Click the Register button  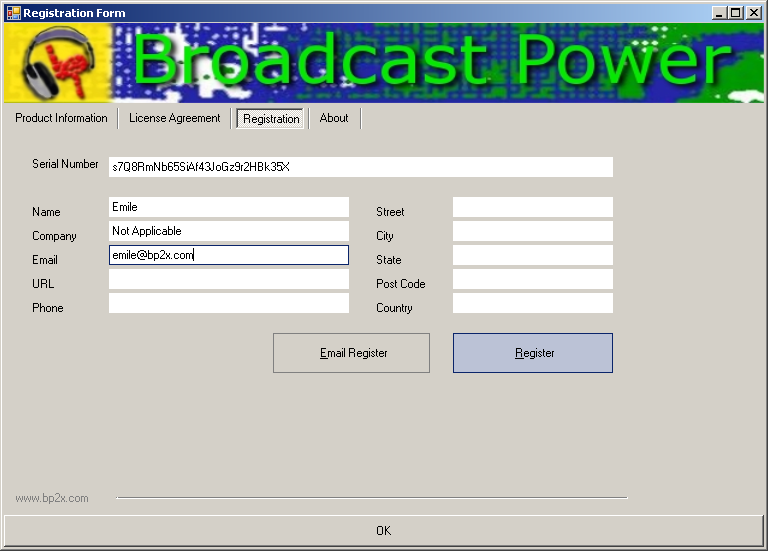click(532, 353)
